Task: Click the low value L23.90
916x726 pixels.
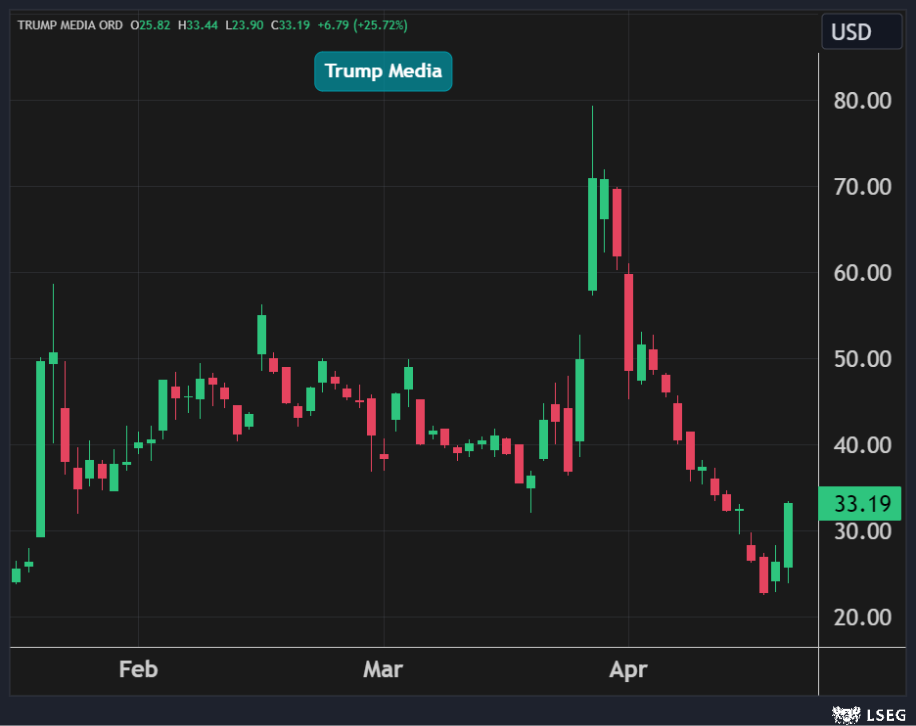Action: pyautogui.click(x=244, y=24)
